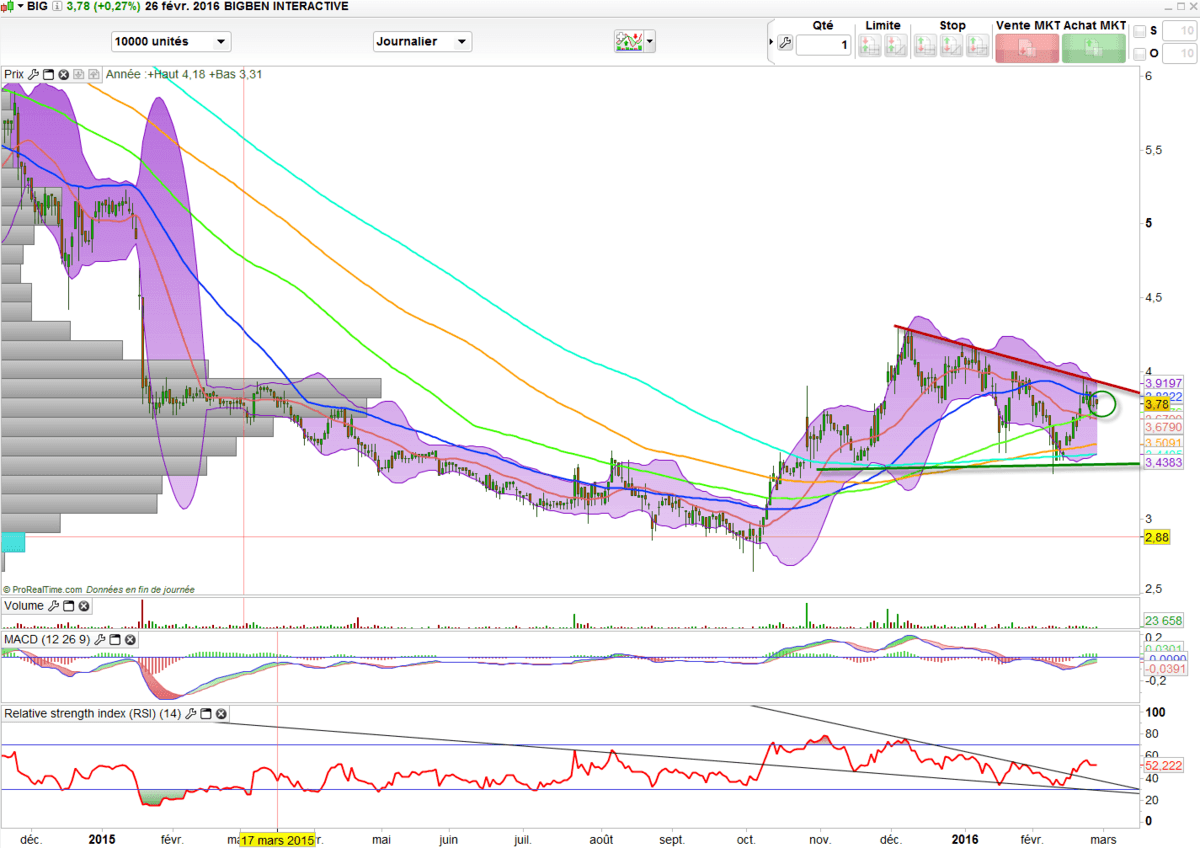Maximize the Prix panel window icon
Viewport: 1200px width, 848px height.
point(48,74)
